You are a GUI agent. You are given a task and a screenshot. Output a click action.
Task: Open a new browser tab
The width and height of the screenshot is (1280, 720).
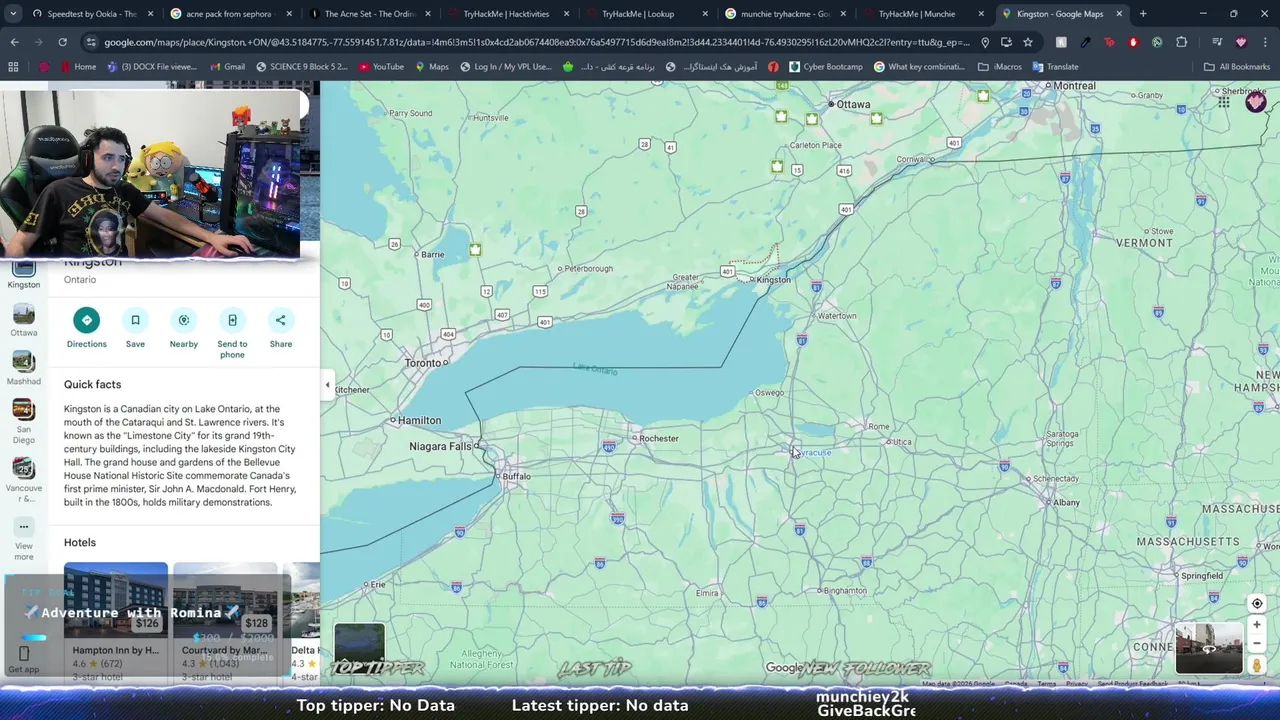click(1143, 14)
